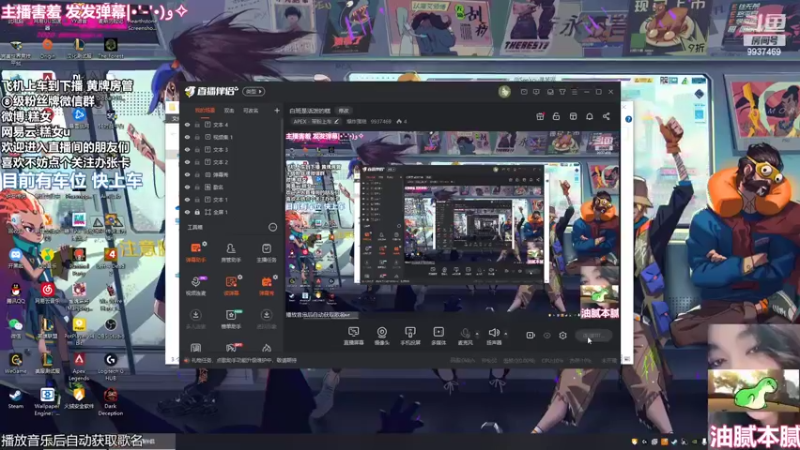
Task: Switch to the second scene tab
Action: 229,110
